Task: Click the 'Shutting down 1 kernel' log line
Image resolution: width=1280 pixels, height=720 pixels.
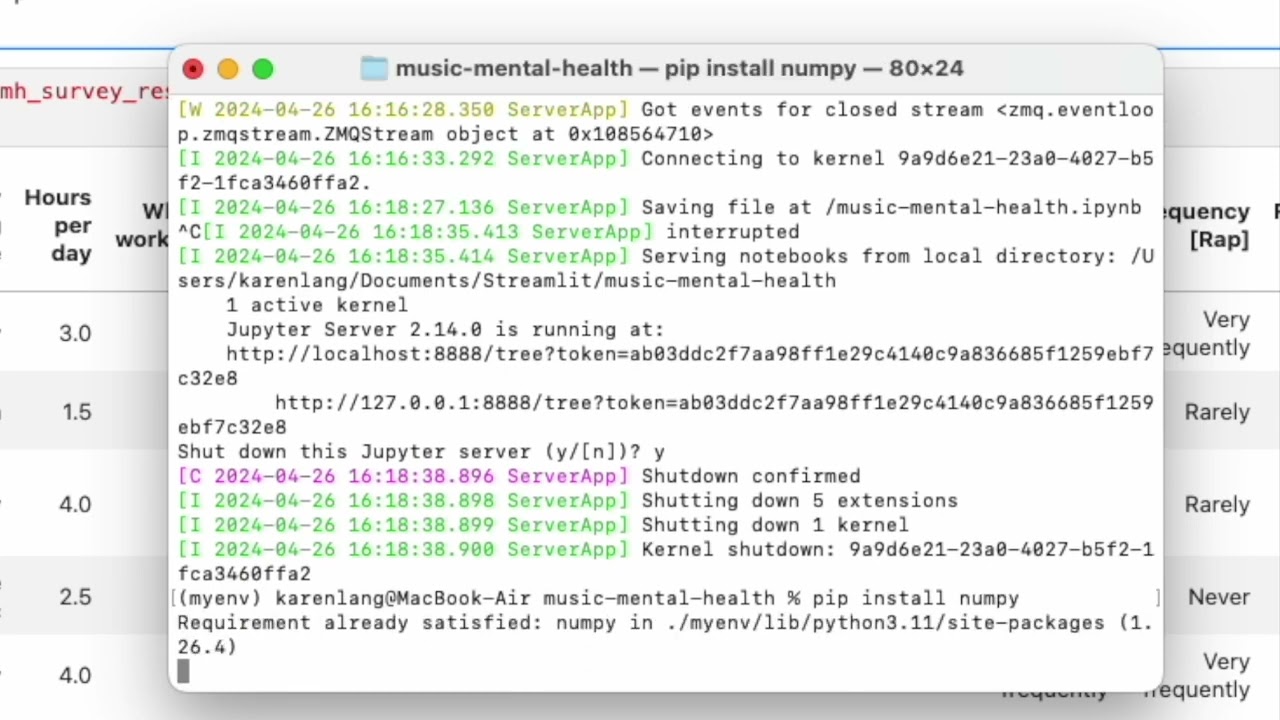Action: click(x=543, y=525)
